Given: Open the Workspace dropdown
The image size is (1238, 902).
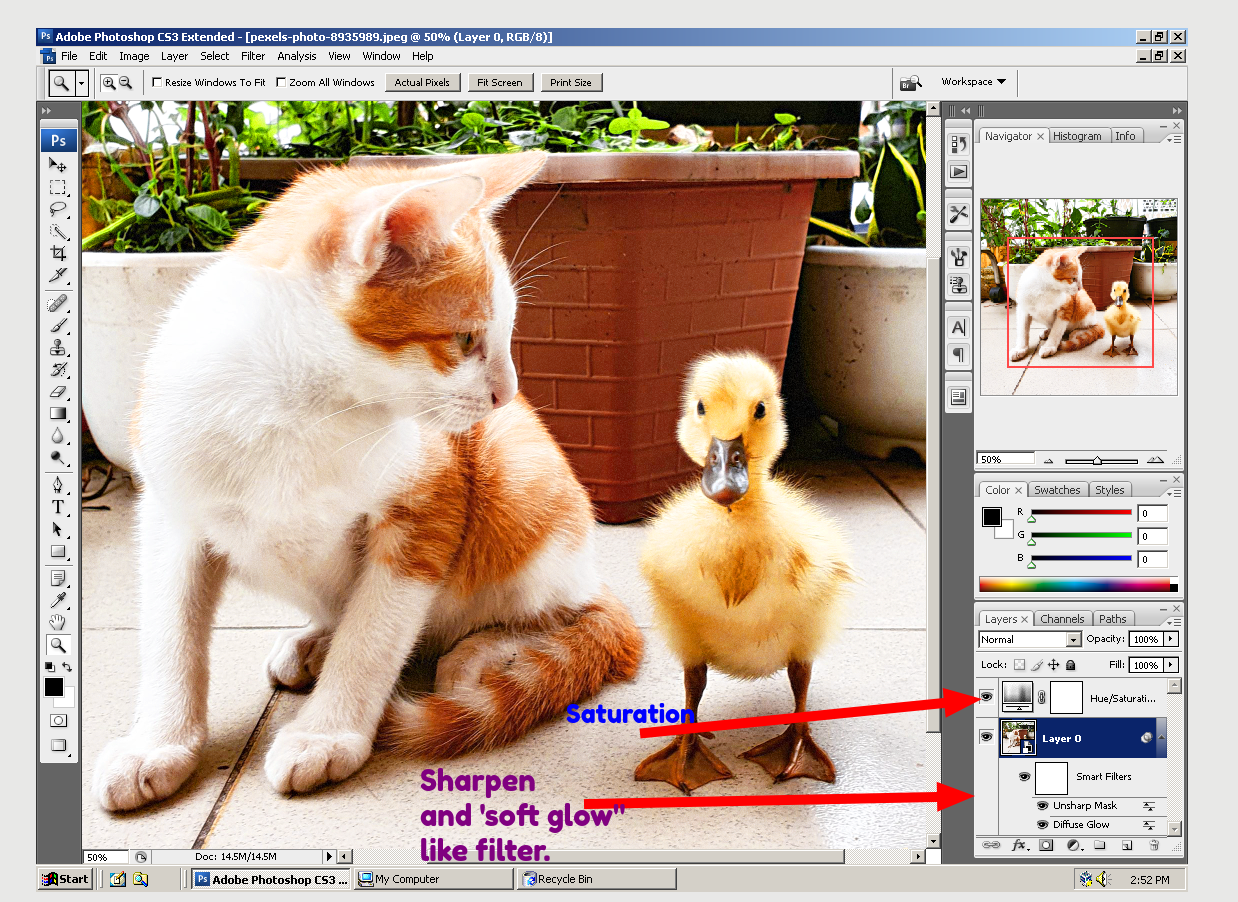Looking at the screenshot, I should 973,82.
